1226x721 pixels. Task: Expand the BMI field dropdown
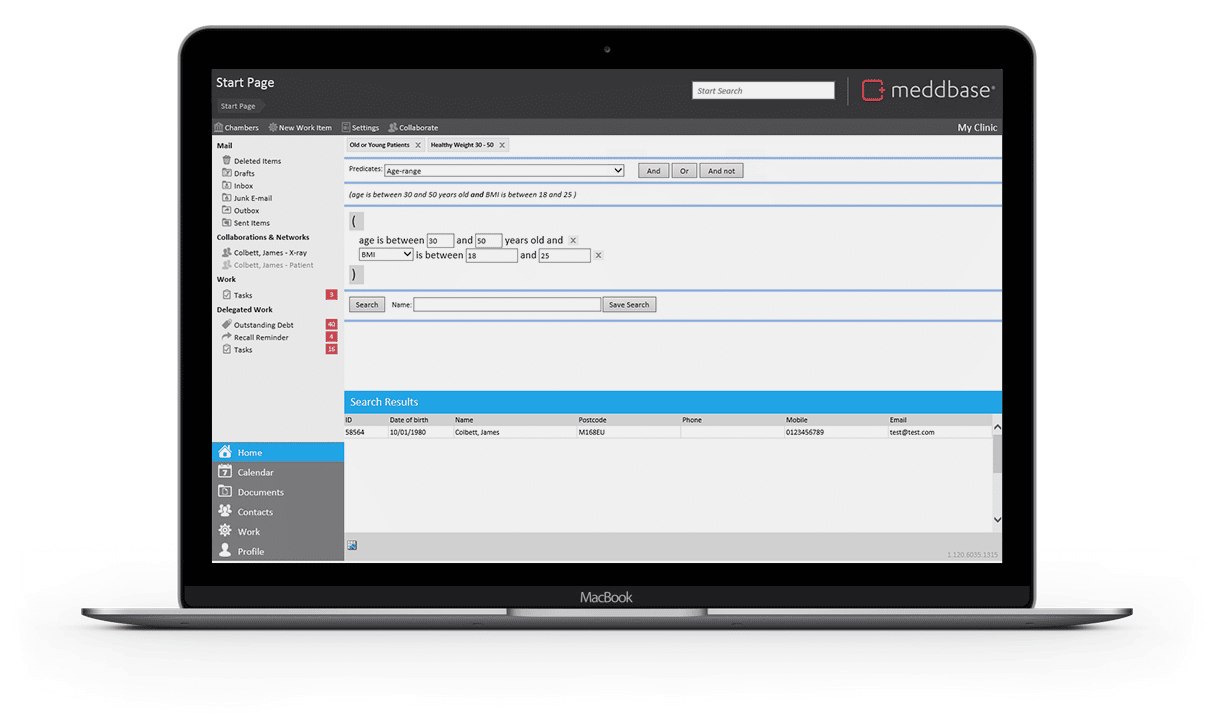click(x=386, y=255)
